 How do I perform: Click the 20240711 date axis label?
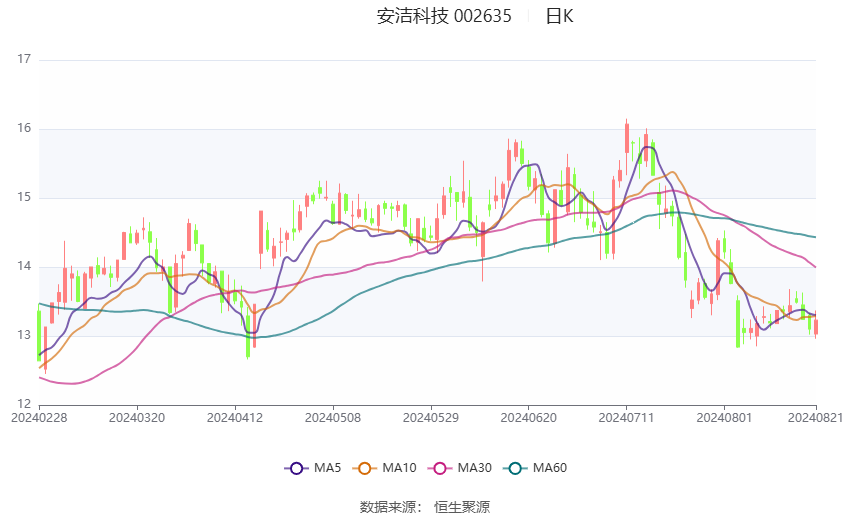pos(627,418)
